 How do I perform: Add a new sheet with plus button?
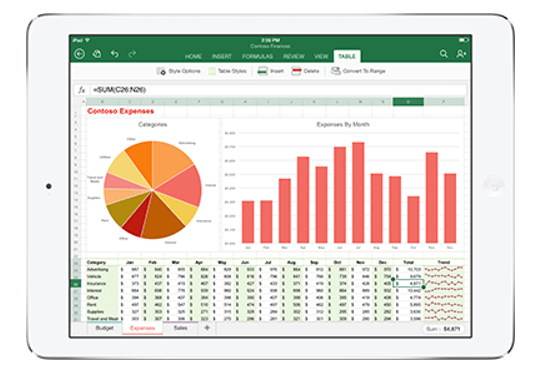207,328
